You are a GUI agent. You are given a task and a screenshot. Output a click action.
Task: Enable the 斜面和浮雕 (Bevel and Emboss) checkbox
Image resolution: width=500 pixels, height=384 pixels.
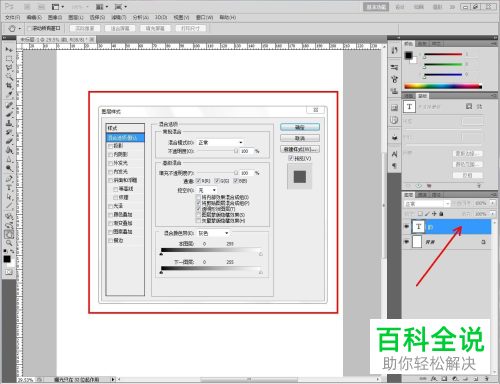pos(110,180)
